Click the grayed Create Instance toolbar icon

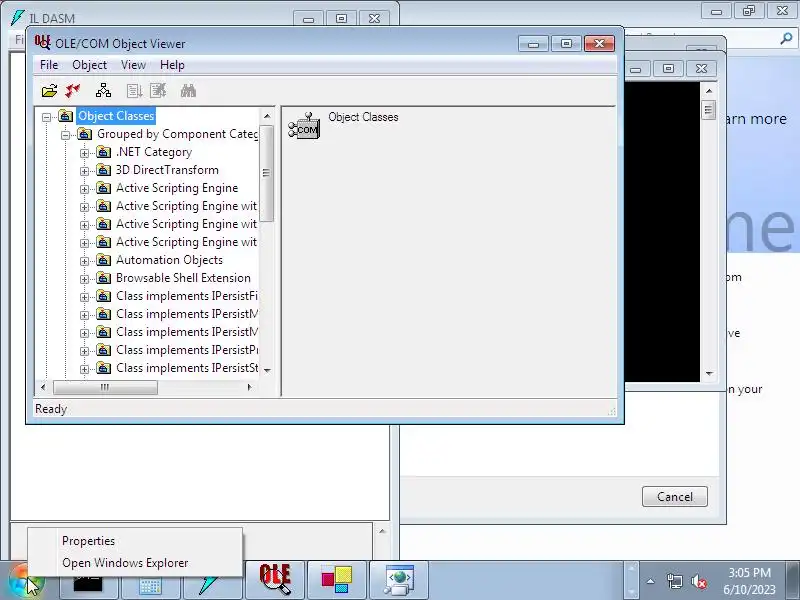click(x=134, y=91)
